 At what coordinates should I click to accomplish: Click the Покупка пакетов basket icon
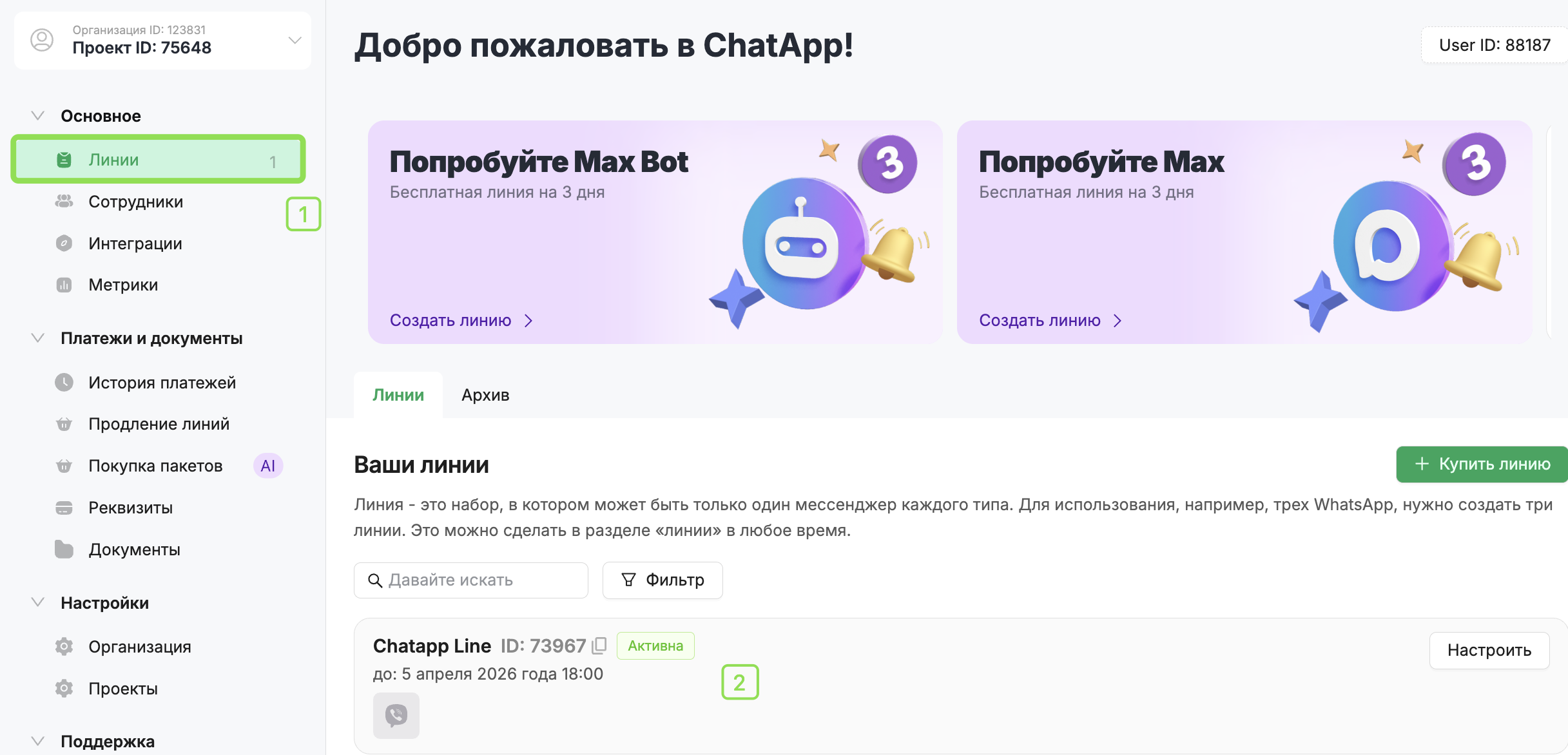[64, 466]
